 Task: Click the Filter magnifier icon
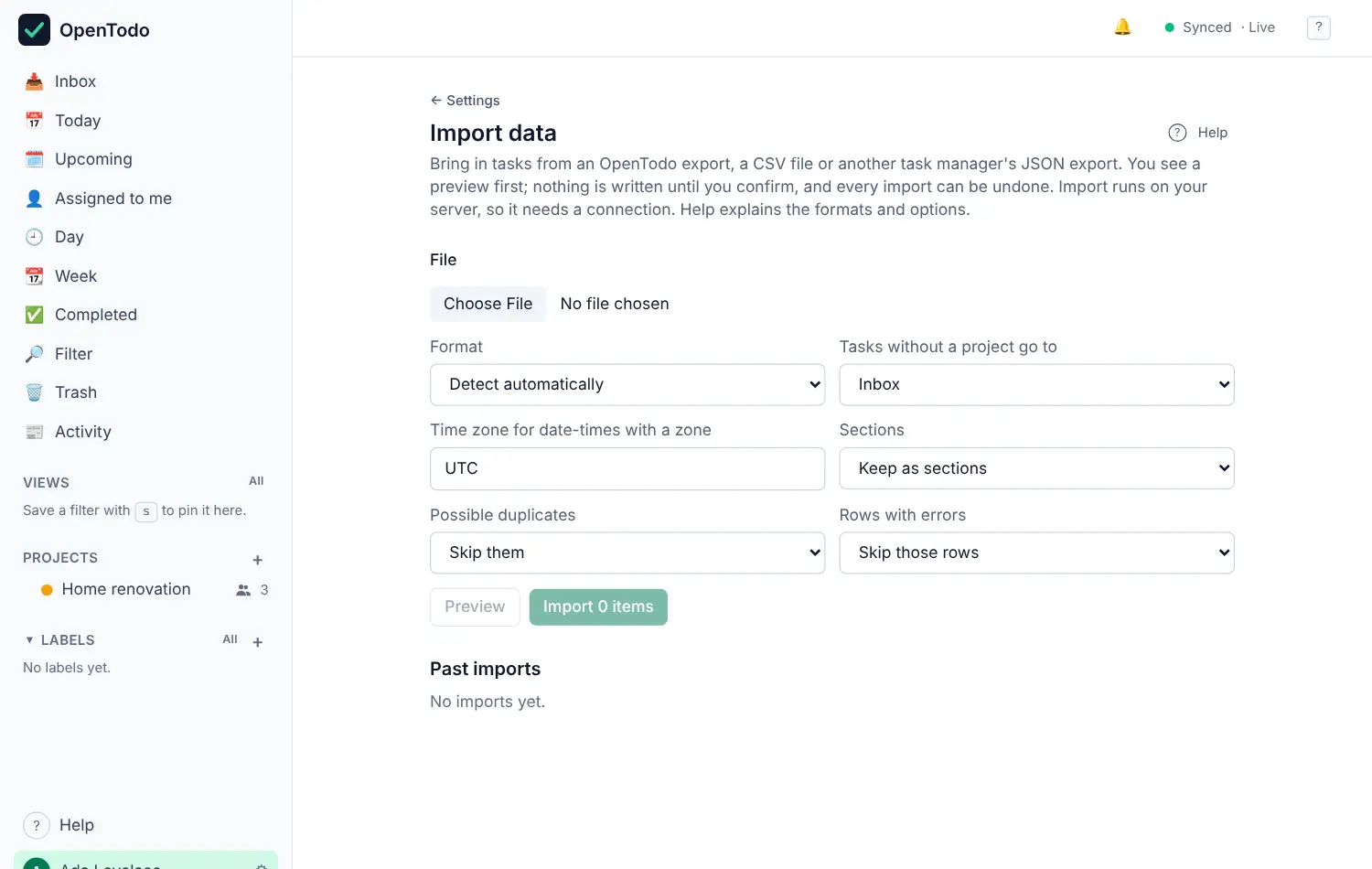[x=34, y=354]
